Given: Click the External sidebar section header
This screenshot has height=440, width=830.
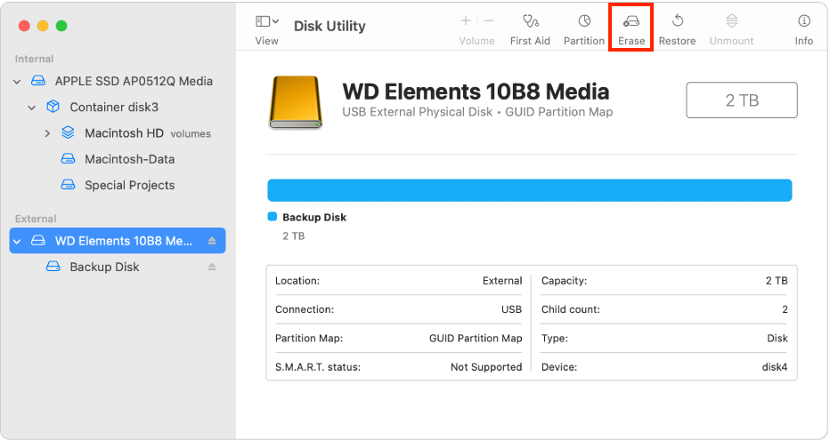Looking at the screenshot, I should (35, 219).
